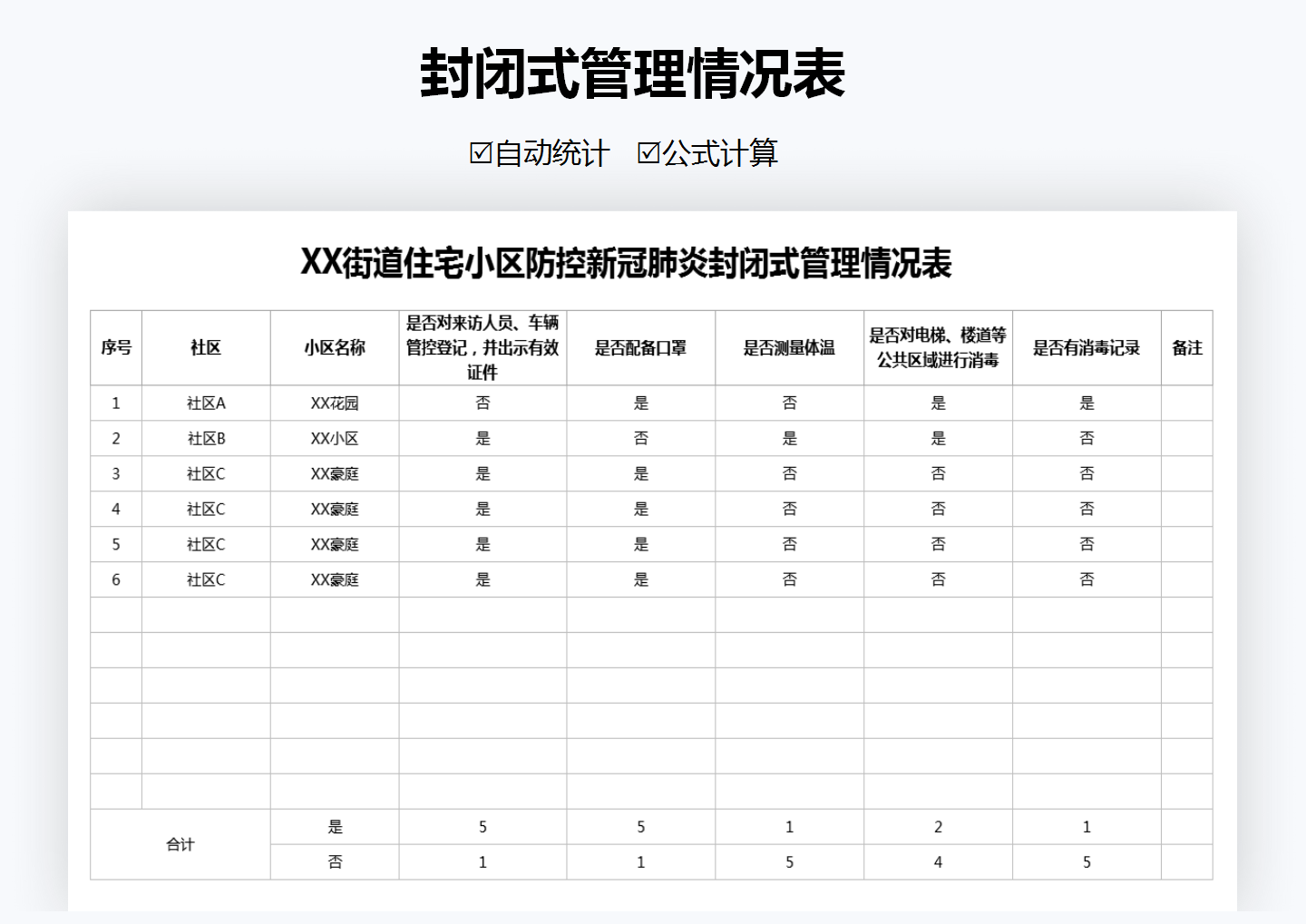Select the 是否配备口罩 column header
The image size is (1306, 924).
pyautogui.click(x=641, y=347)
